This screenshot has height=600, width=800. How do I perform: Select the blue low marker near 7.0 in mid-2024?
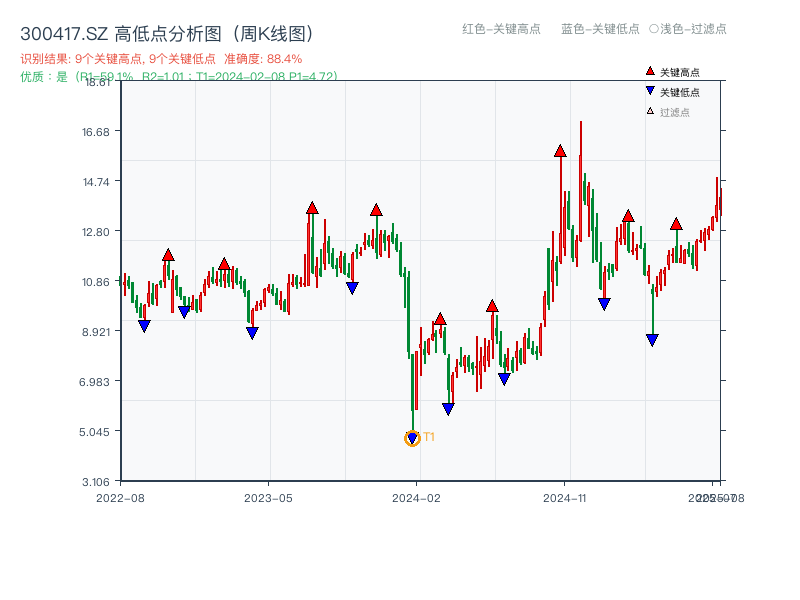pyautogui.click(x=504, y=379)
